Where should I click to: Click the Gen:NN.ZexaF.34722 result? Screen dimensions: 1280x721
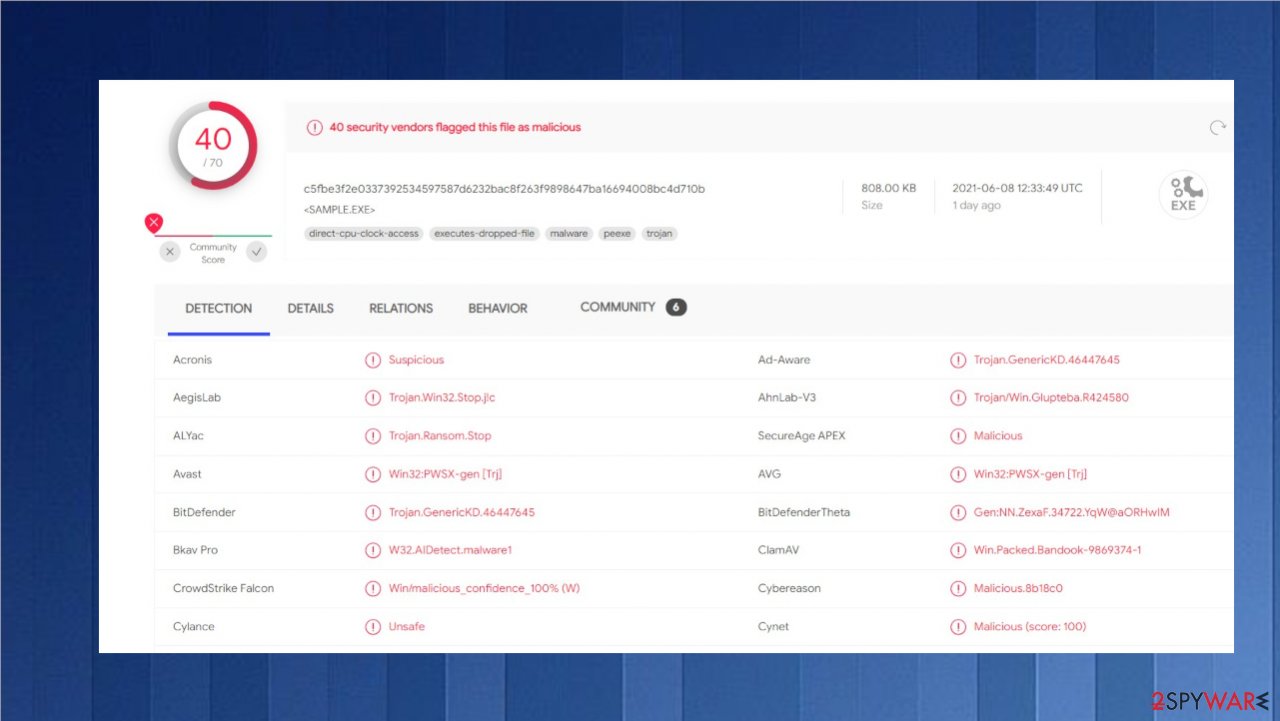1072,512
